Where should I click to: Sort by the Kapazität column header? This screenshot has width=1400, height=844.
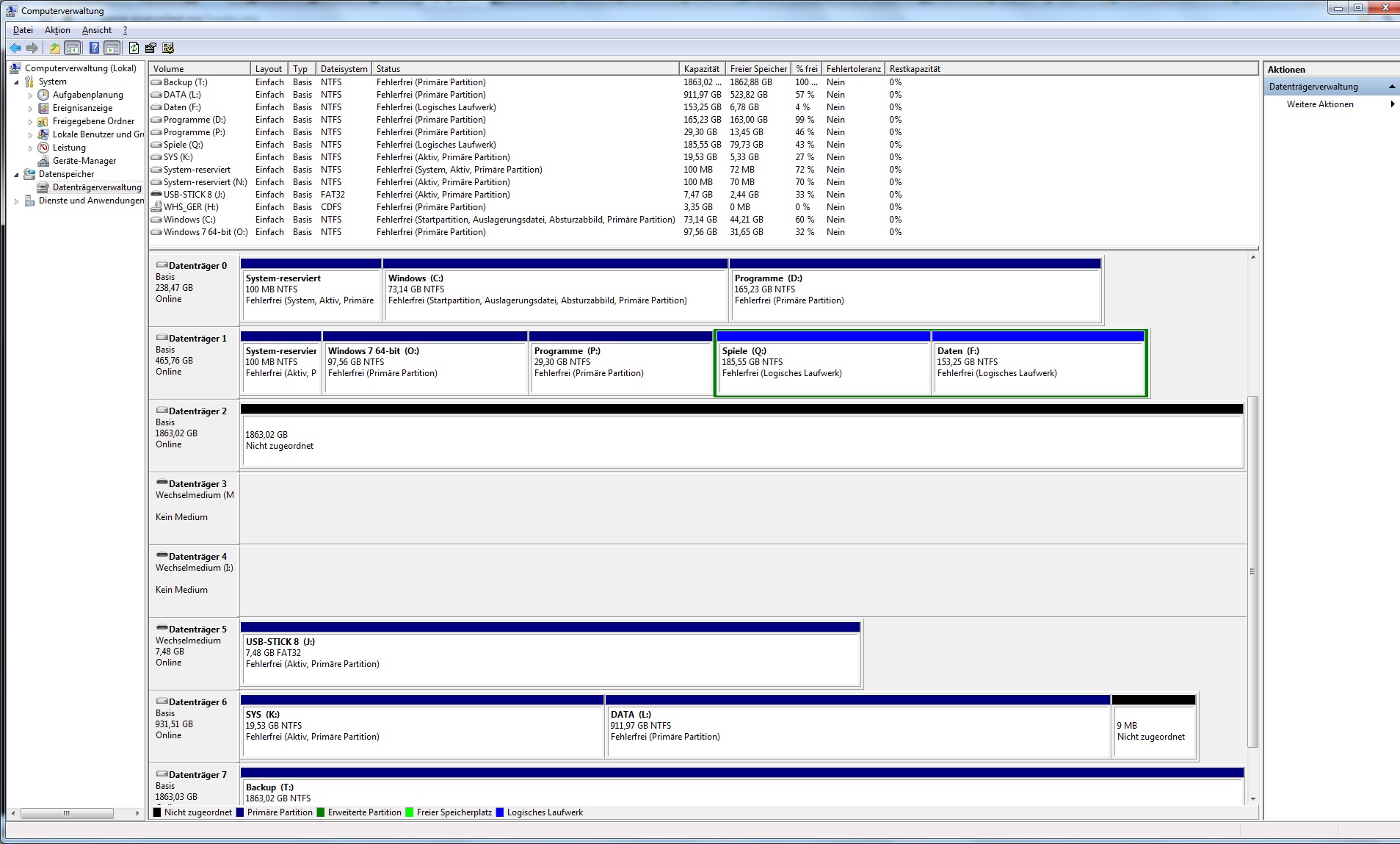[701, 69]
